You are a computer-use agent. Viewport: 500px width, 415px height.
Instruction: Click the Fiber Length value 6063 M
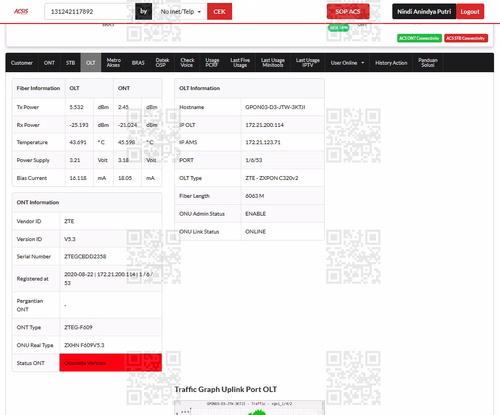pos(255,196)
